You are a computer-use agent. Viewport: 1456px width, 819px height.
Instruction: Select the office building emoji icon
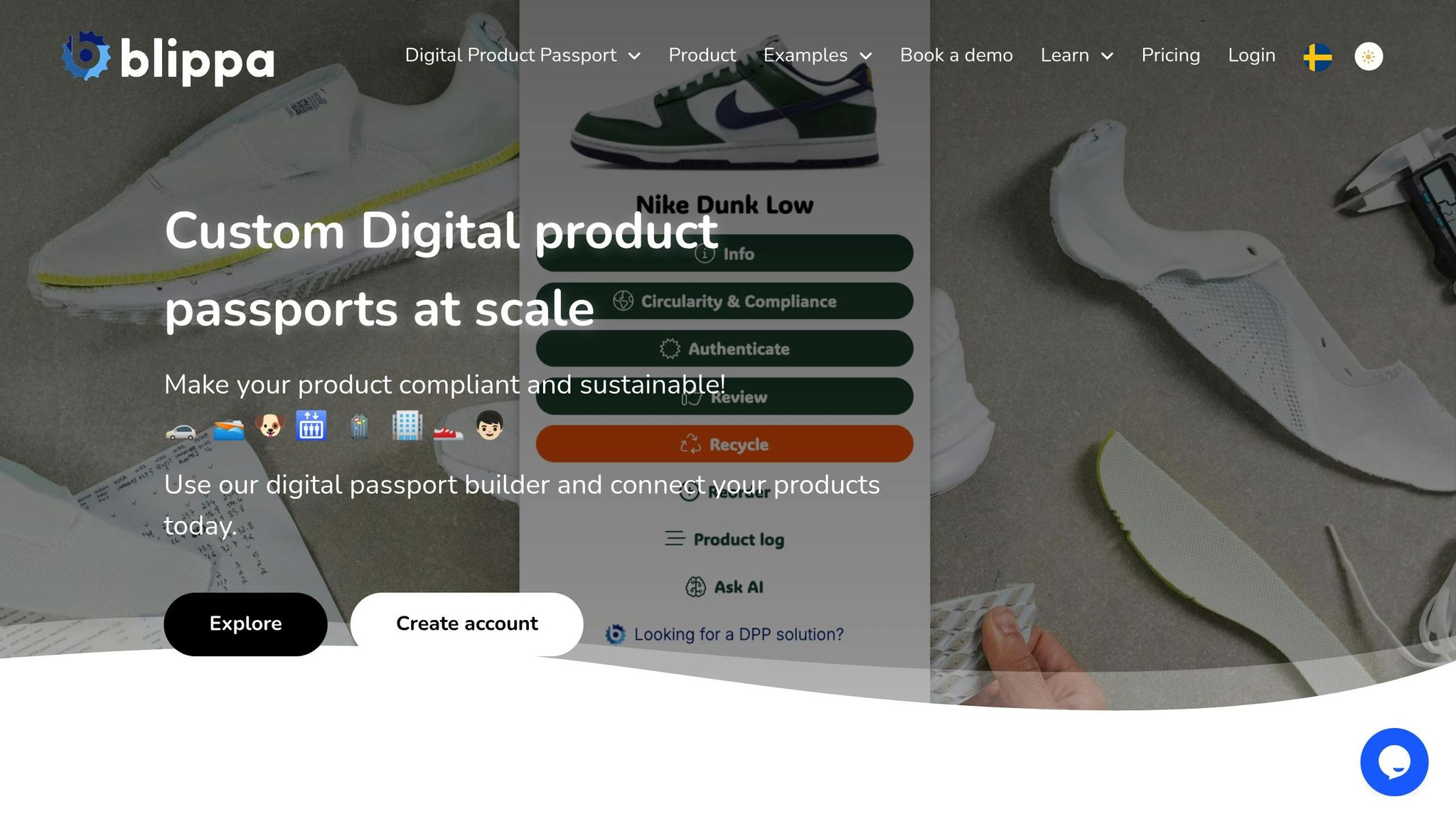[407, 426]
